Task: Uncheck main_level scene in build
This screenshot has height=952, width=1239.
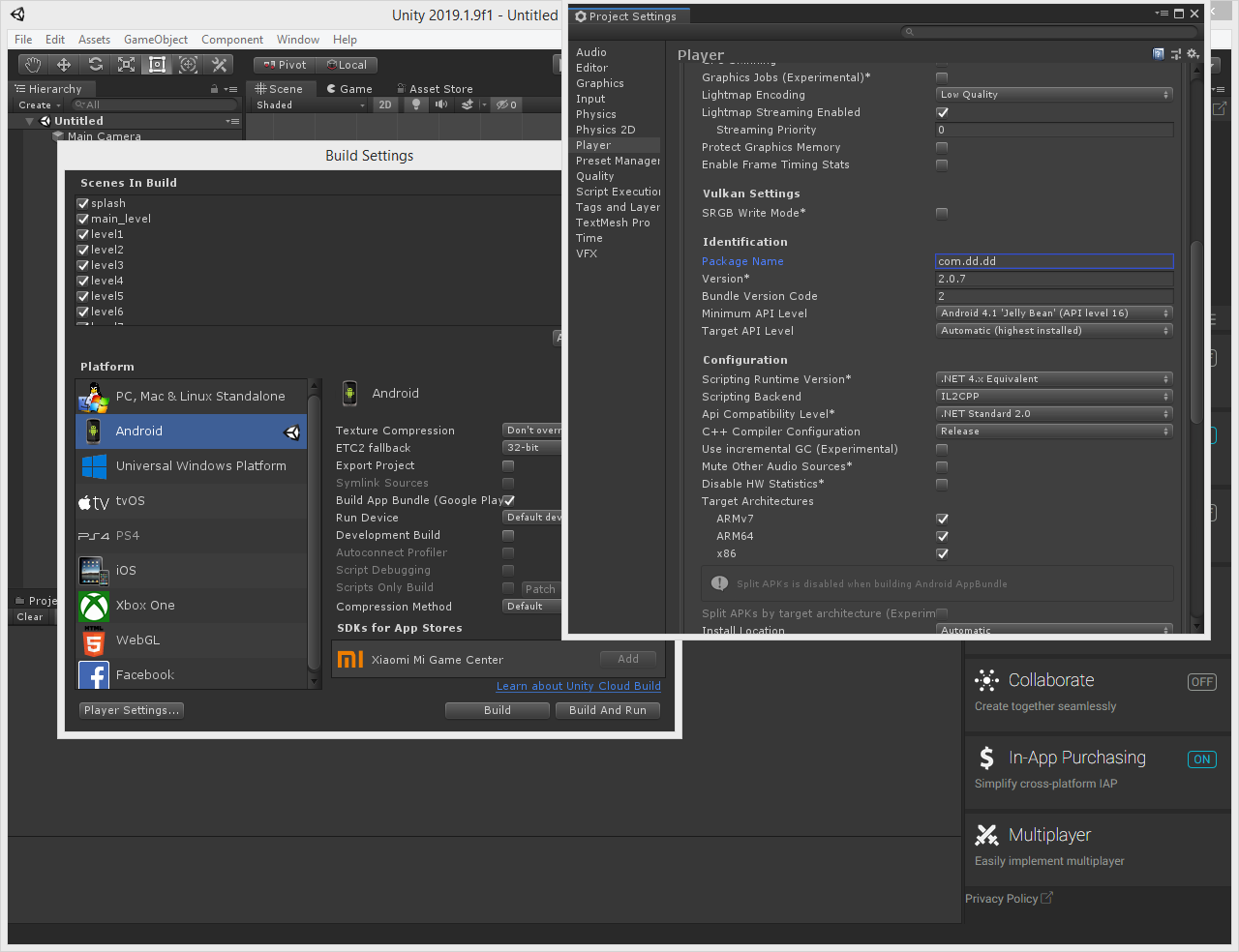Action: click(83, 220)
